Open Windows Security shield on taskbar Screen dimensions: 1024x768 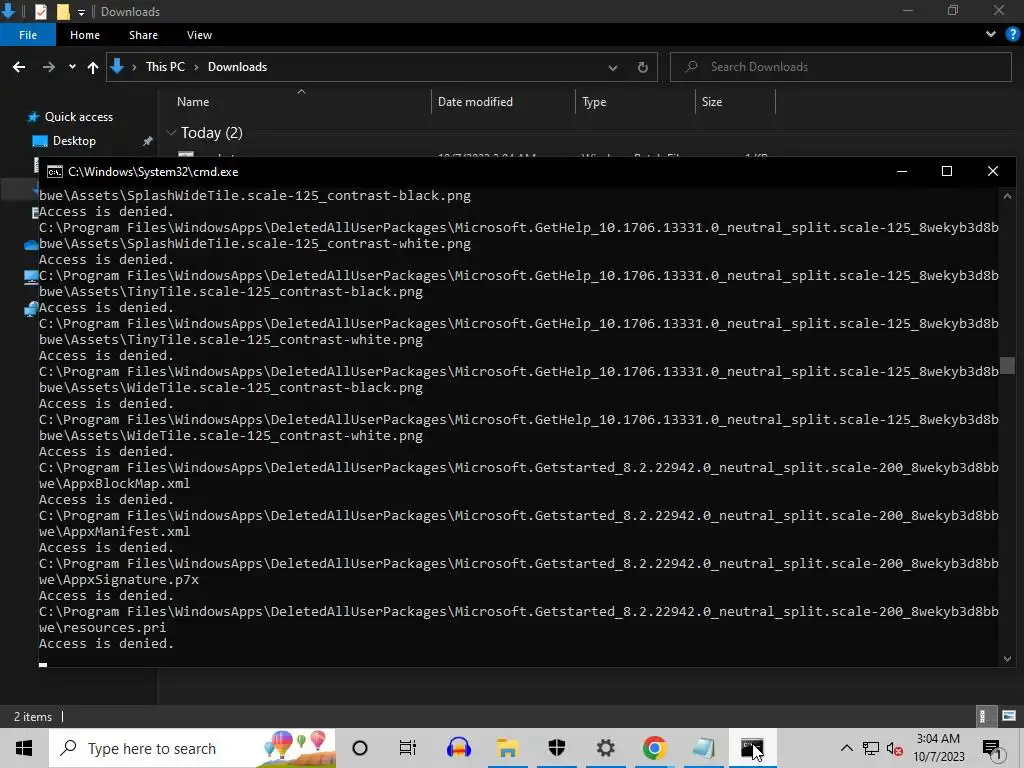click(x=556, y=748)
